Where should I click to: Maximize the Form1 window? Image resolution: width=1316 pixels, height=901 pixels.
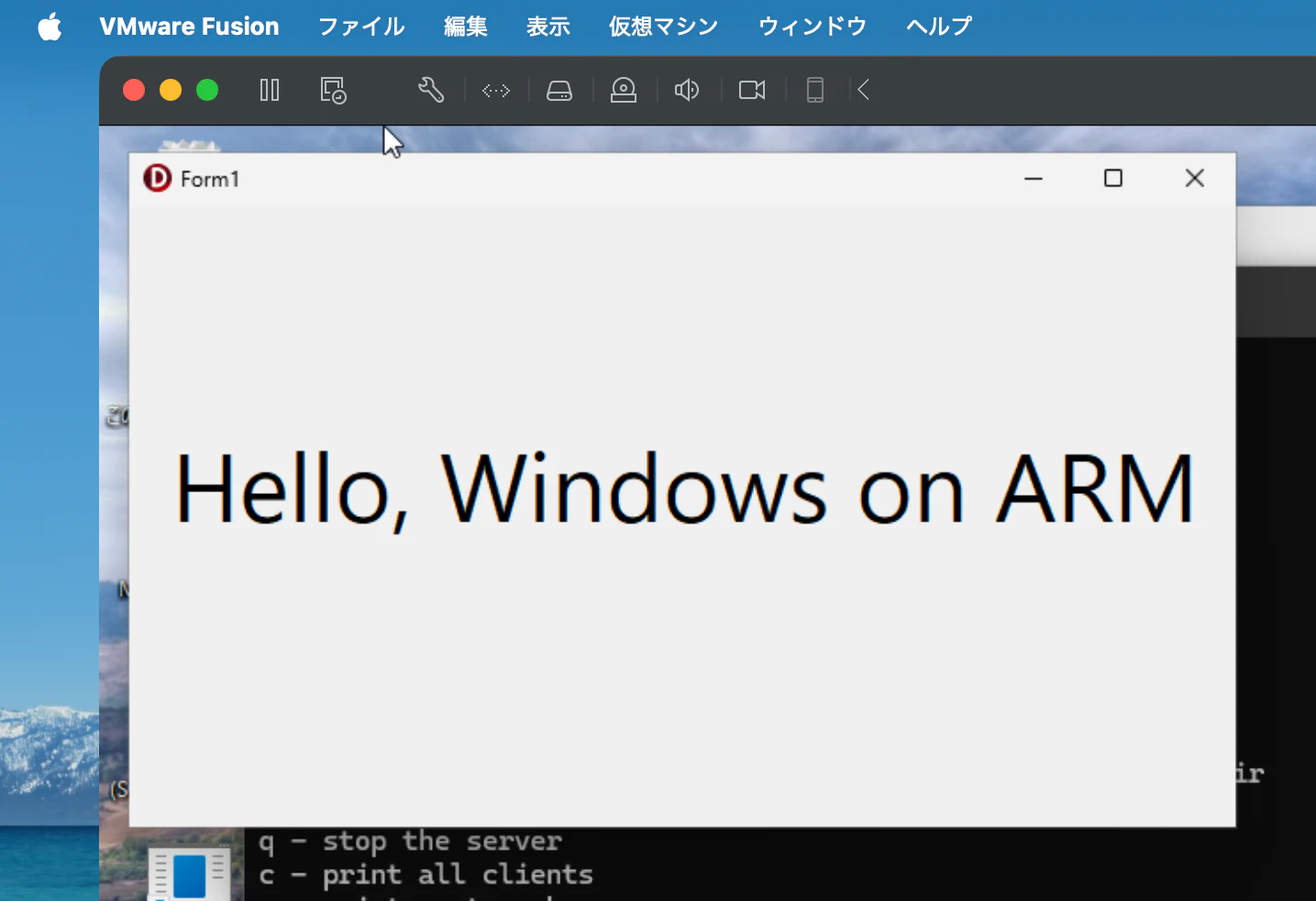tap(1113, 179)
